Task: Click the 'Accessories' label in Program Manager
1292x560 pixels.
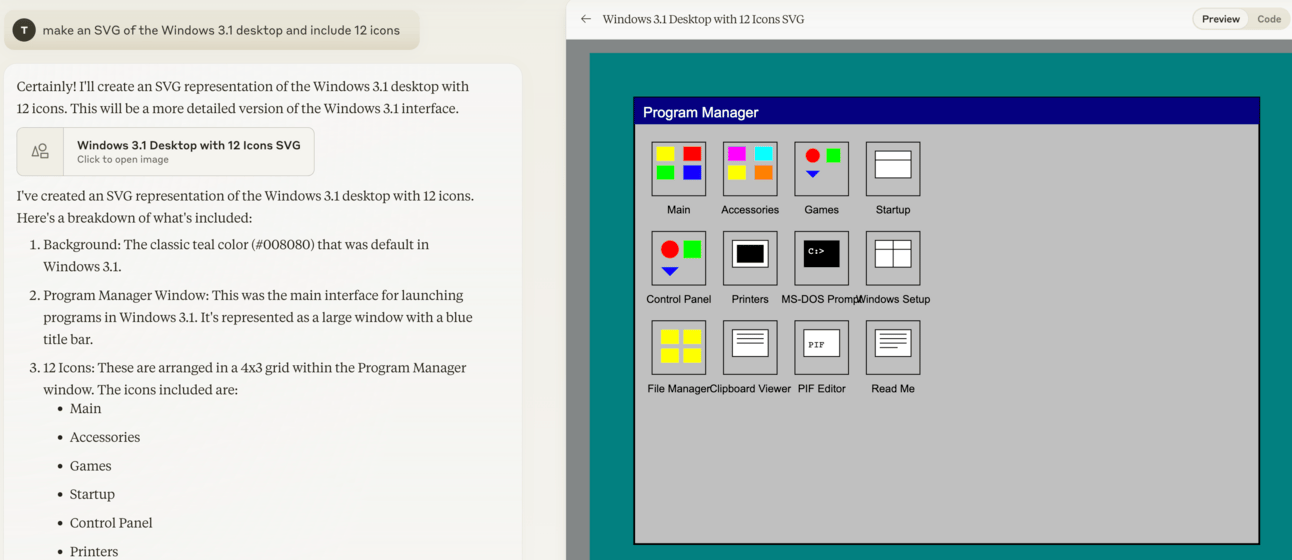Action: pos(750,210)
